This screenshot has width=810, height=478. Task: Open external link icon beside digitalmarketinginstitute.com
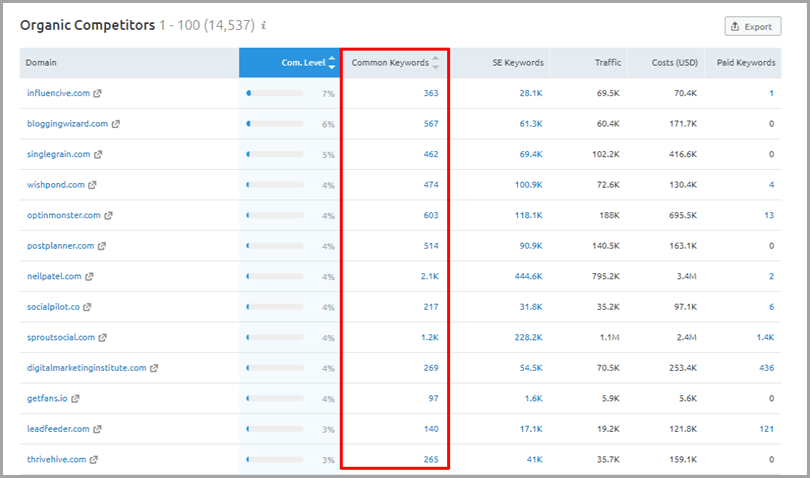coord(154,368)
